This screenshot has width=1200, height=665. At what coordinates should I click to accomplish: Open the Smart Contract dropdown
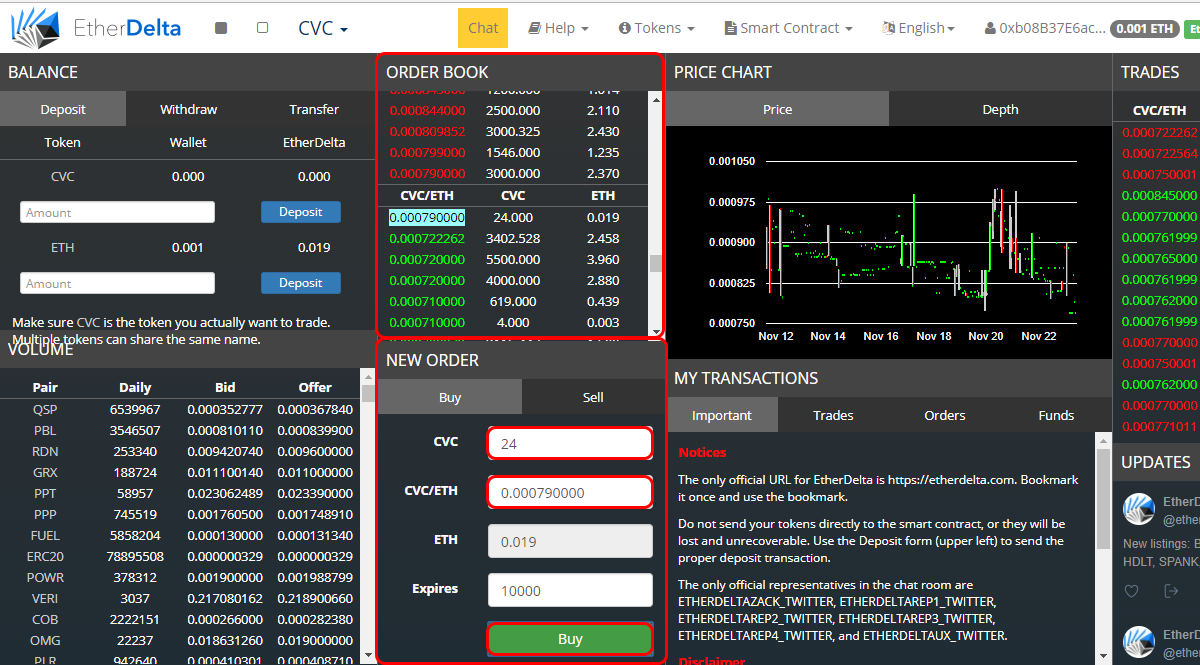tap(789, 28)
